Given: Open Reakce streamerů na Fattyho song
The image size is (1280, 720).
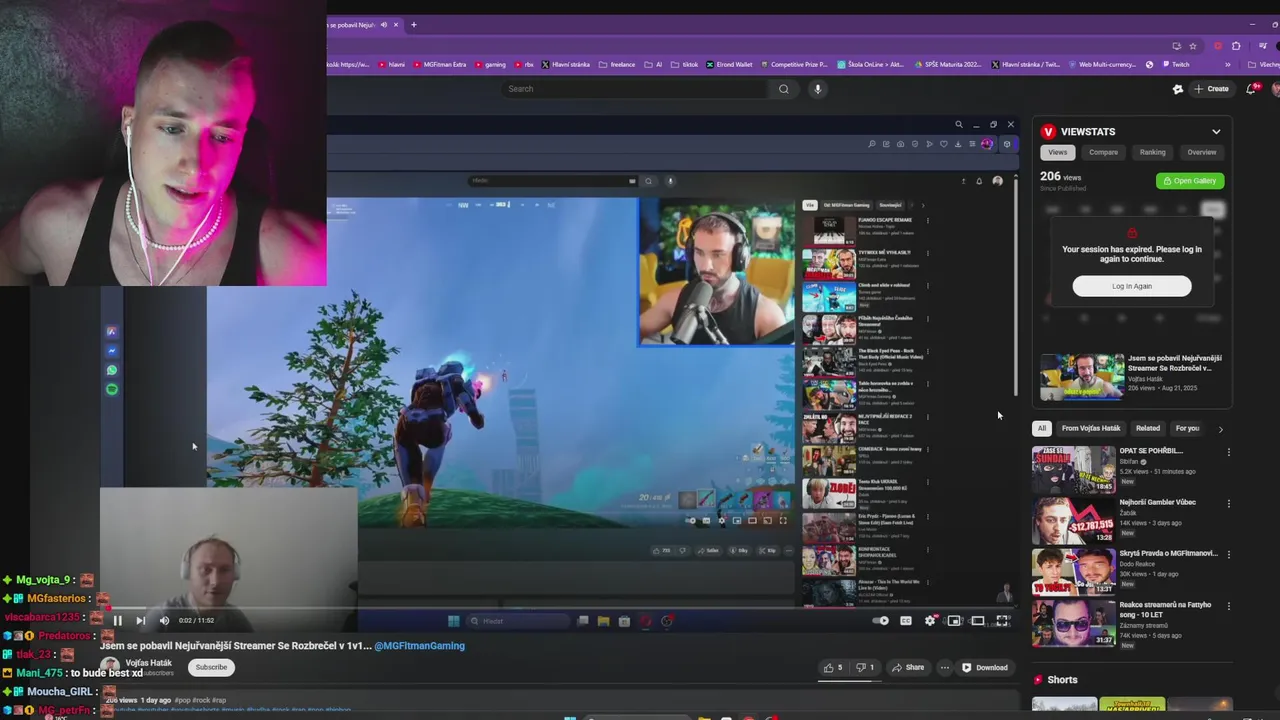Looking at the screenshot, I should click(1164, 610).
